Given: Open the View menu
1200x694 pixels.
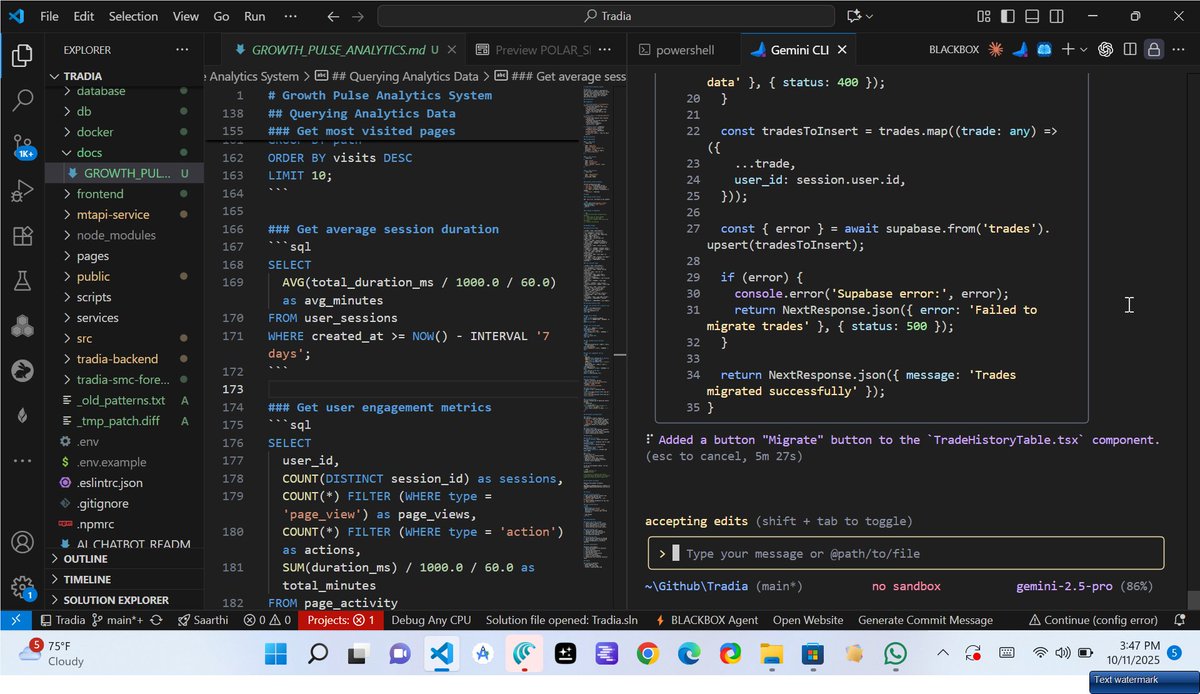Looking at the screenshot, I should (x=186, y=16).
